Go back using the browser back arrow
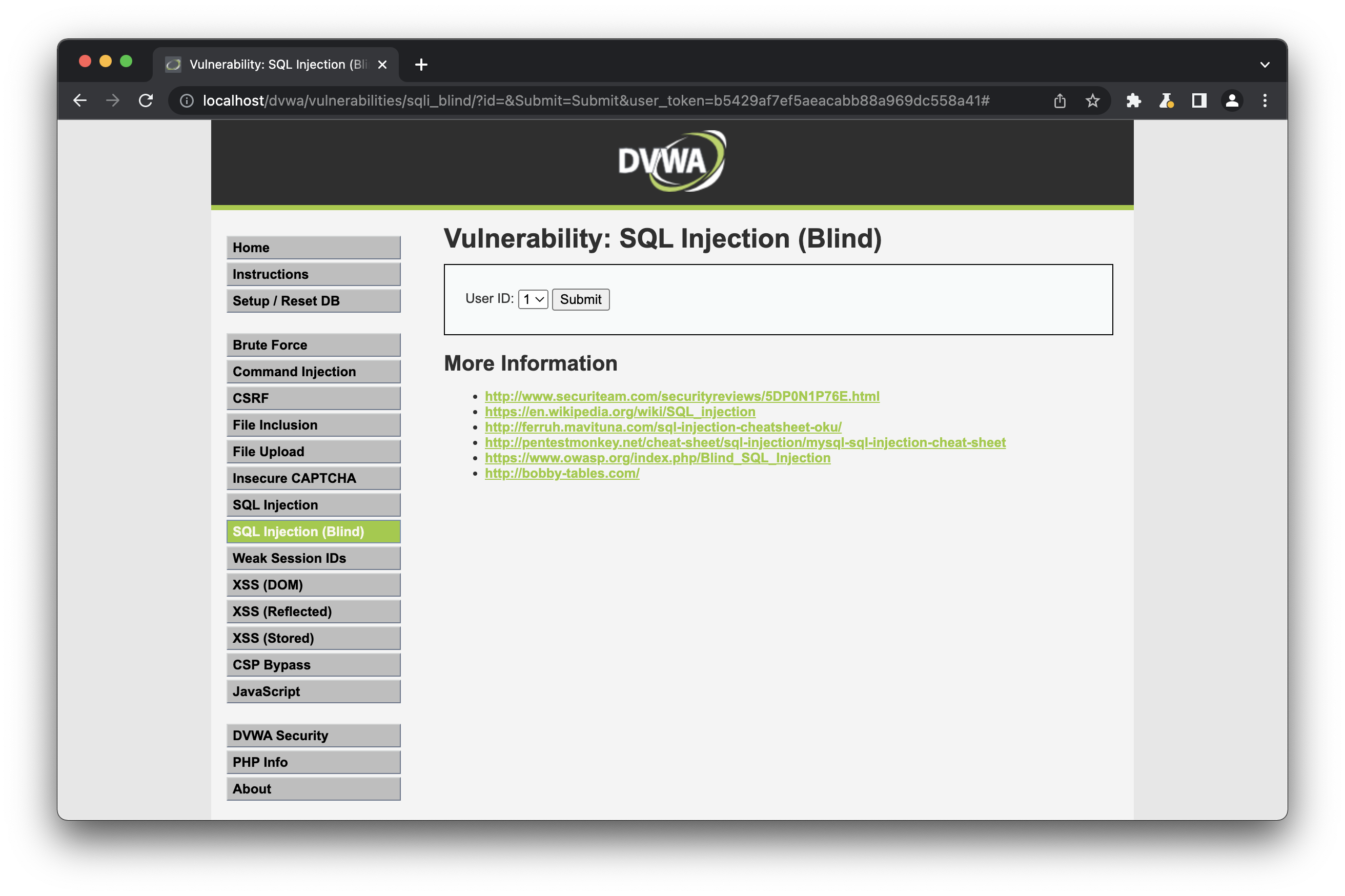The image size is (1345, 896). click(80, 100)
